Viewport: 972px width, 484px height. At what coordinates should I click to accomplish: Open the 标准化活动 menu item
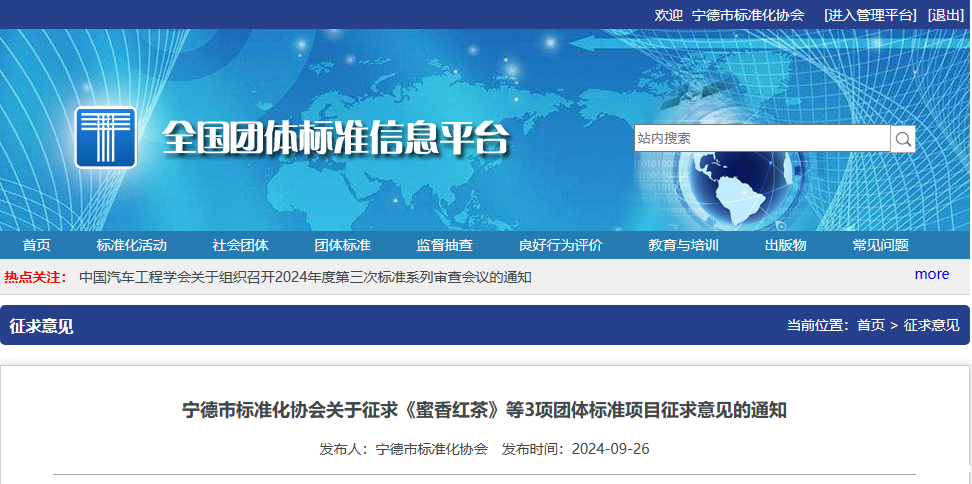tap(132, 246)
